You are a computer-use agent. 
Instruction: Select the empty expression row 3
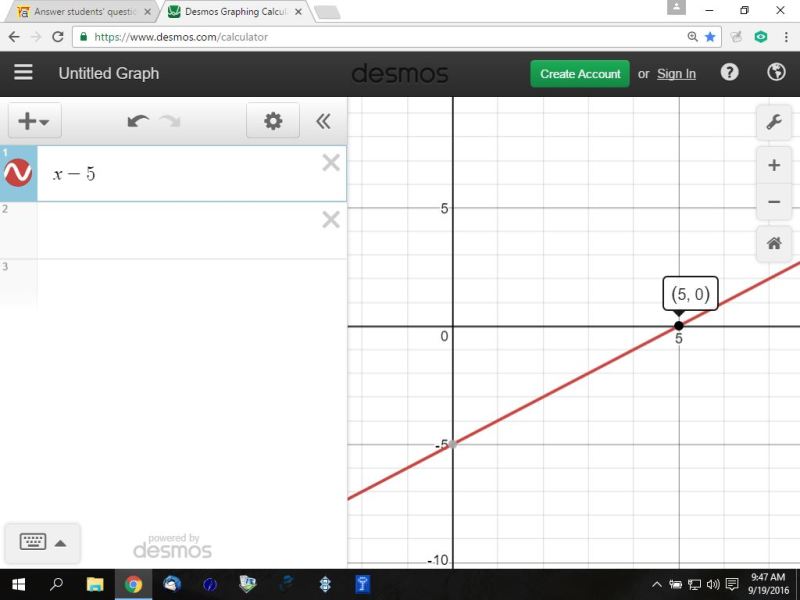(x=191, y=284)
